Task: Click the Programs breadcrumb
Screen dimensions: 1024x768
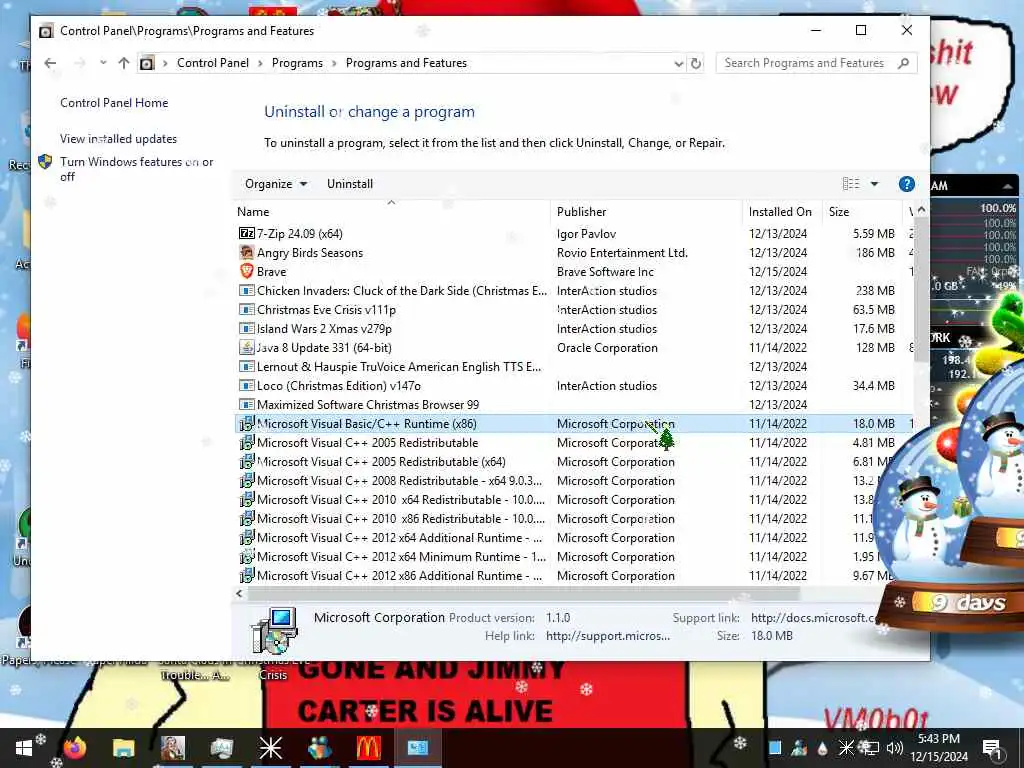Action: tap(297, 63)
